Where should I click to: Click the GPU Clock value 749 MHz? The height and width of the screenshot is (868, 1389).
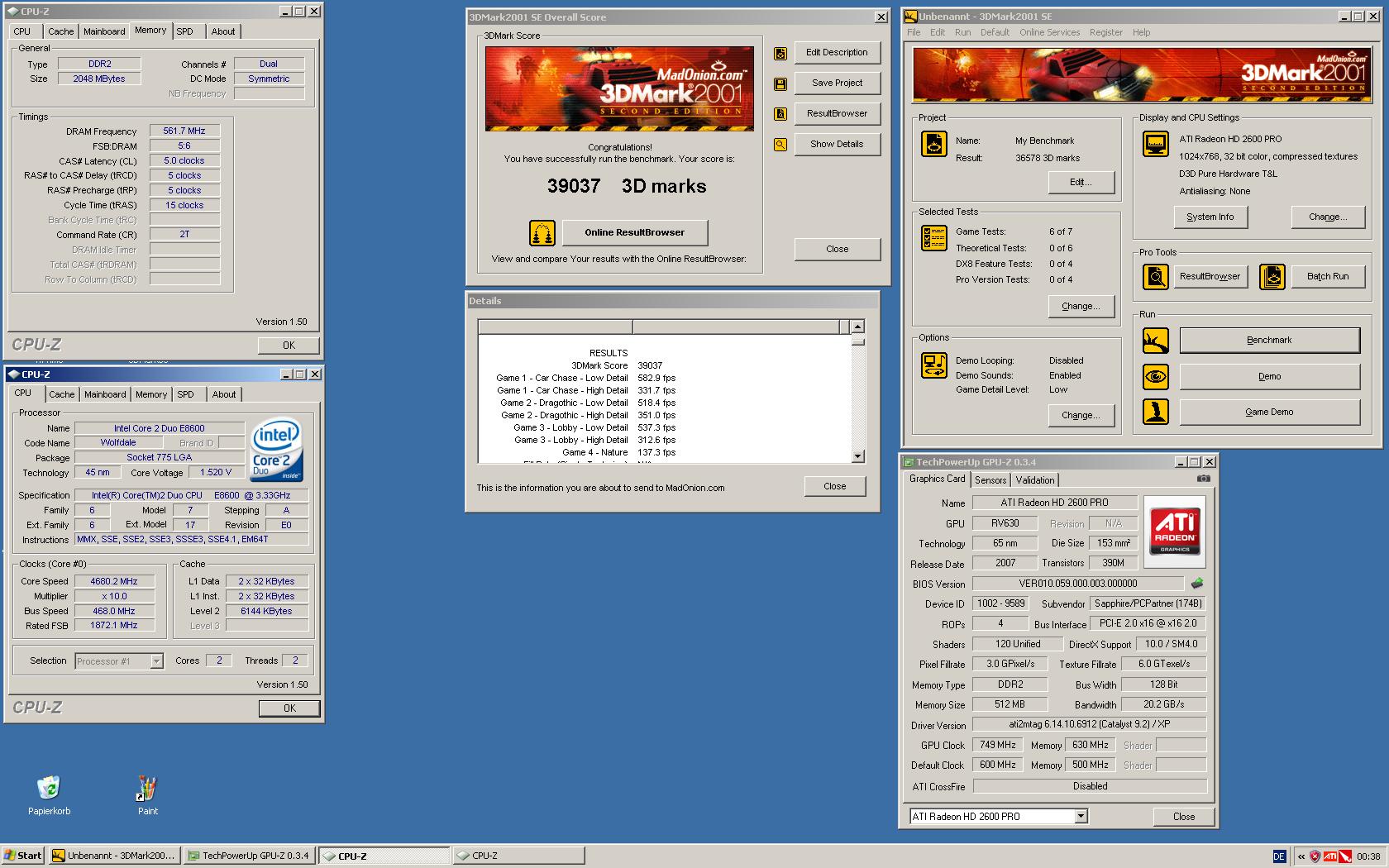point(998,745)
